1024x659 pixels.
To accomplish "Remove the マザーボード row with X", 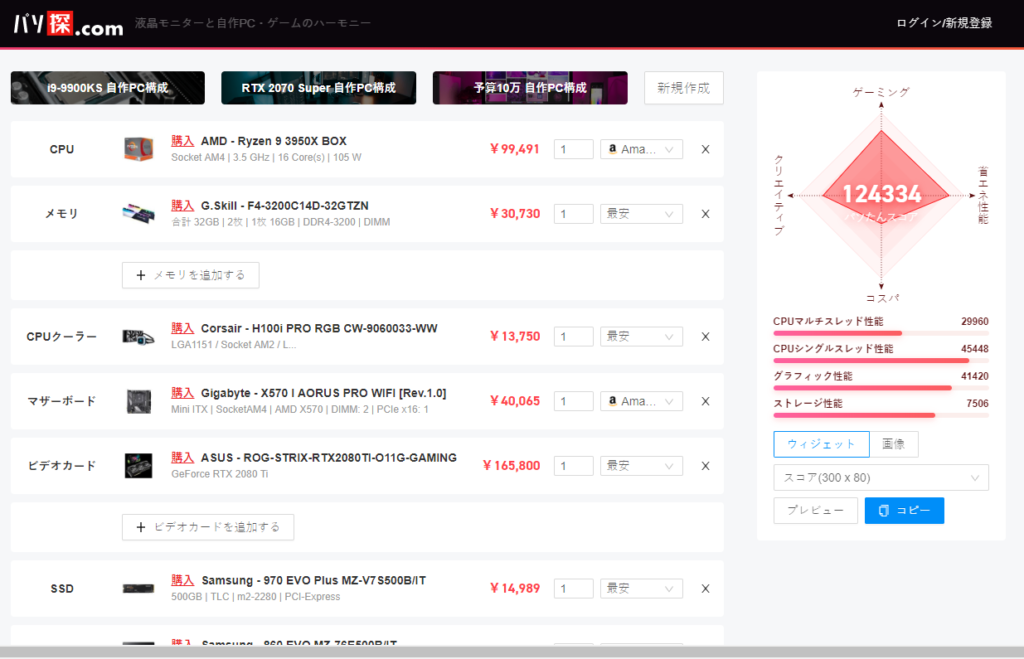I will tap(705, 401).
